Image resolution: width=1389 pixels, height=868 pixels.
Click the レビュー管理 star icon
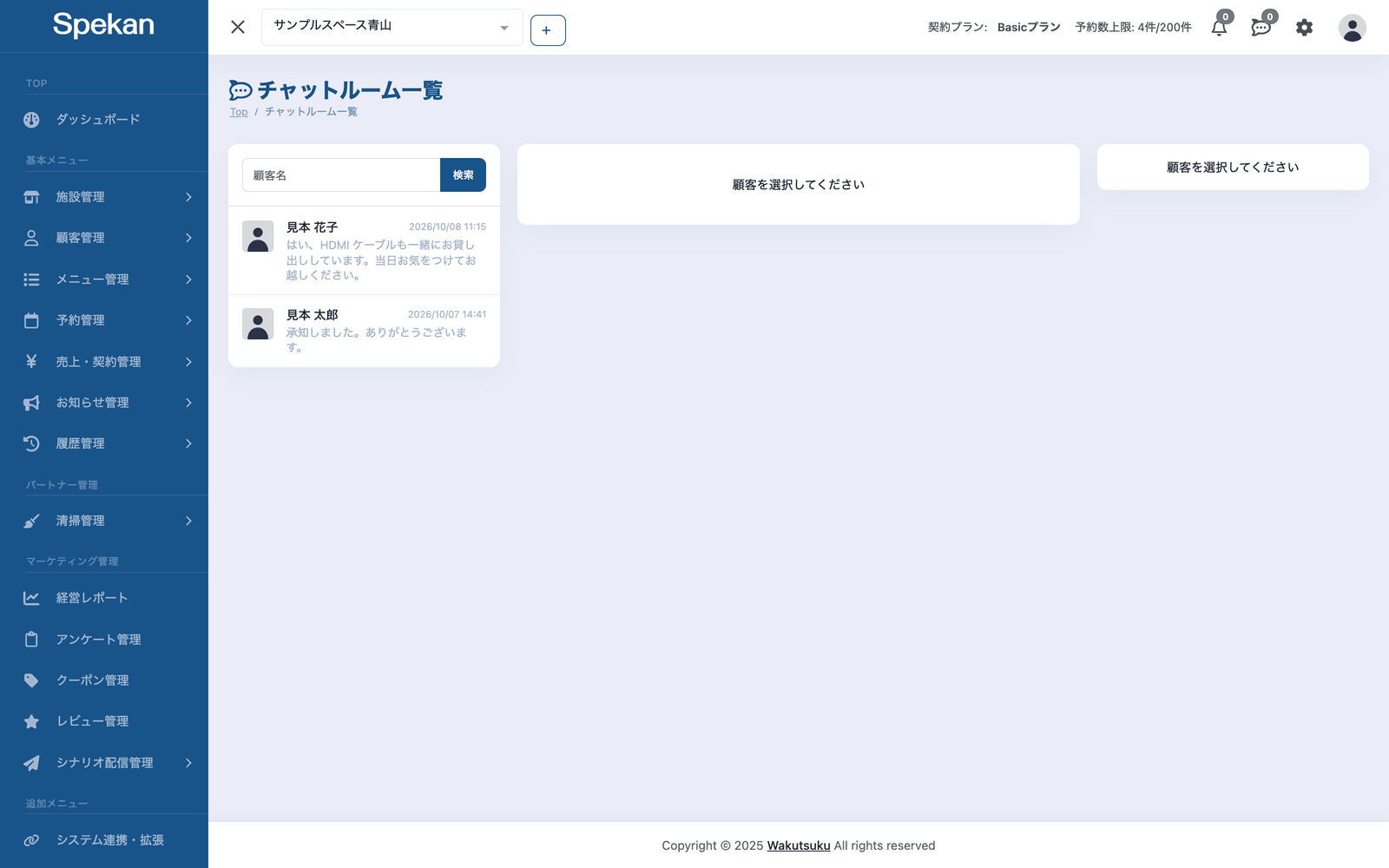coord(31,721)
